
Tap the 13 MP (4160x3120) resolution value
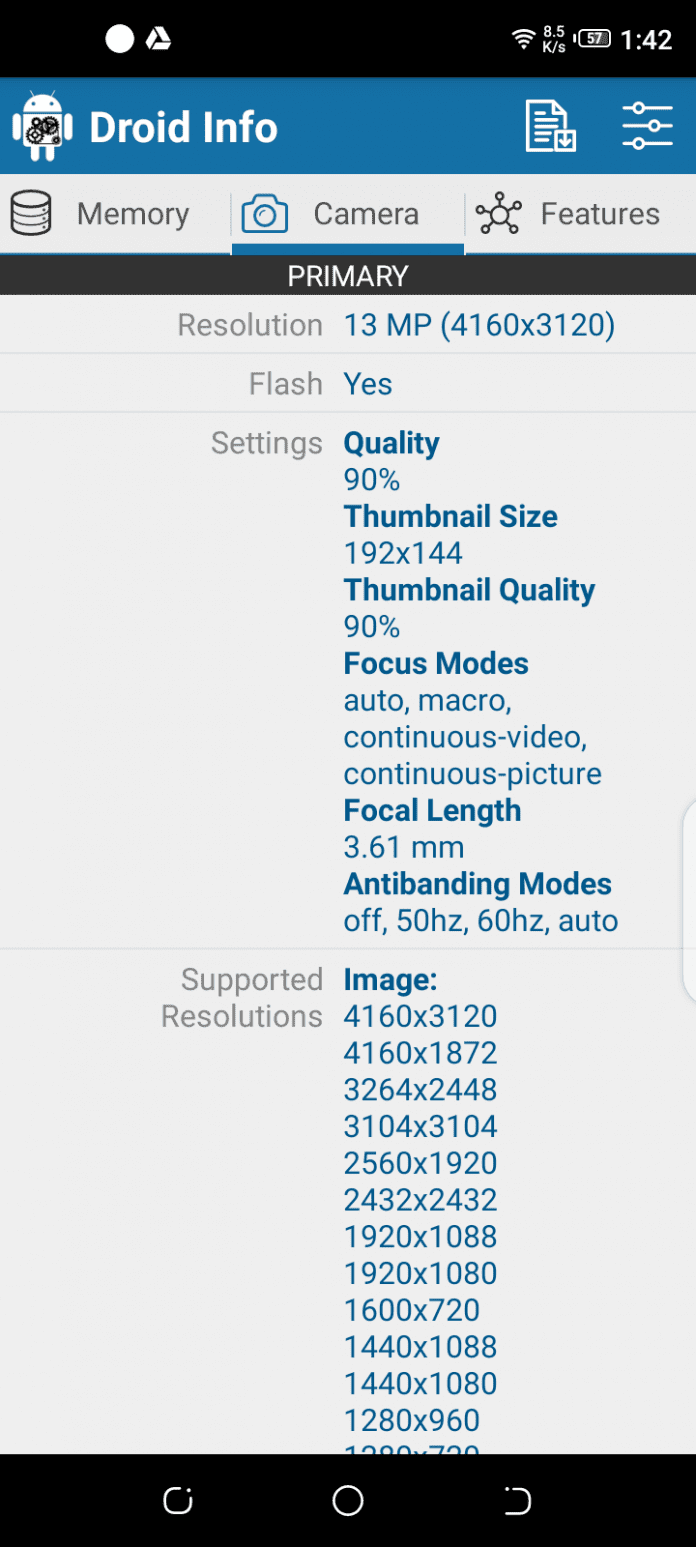click(479, 325)
